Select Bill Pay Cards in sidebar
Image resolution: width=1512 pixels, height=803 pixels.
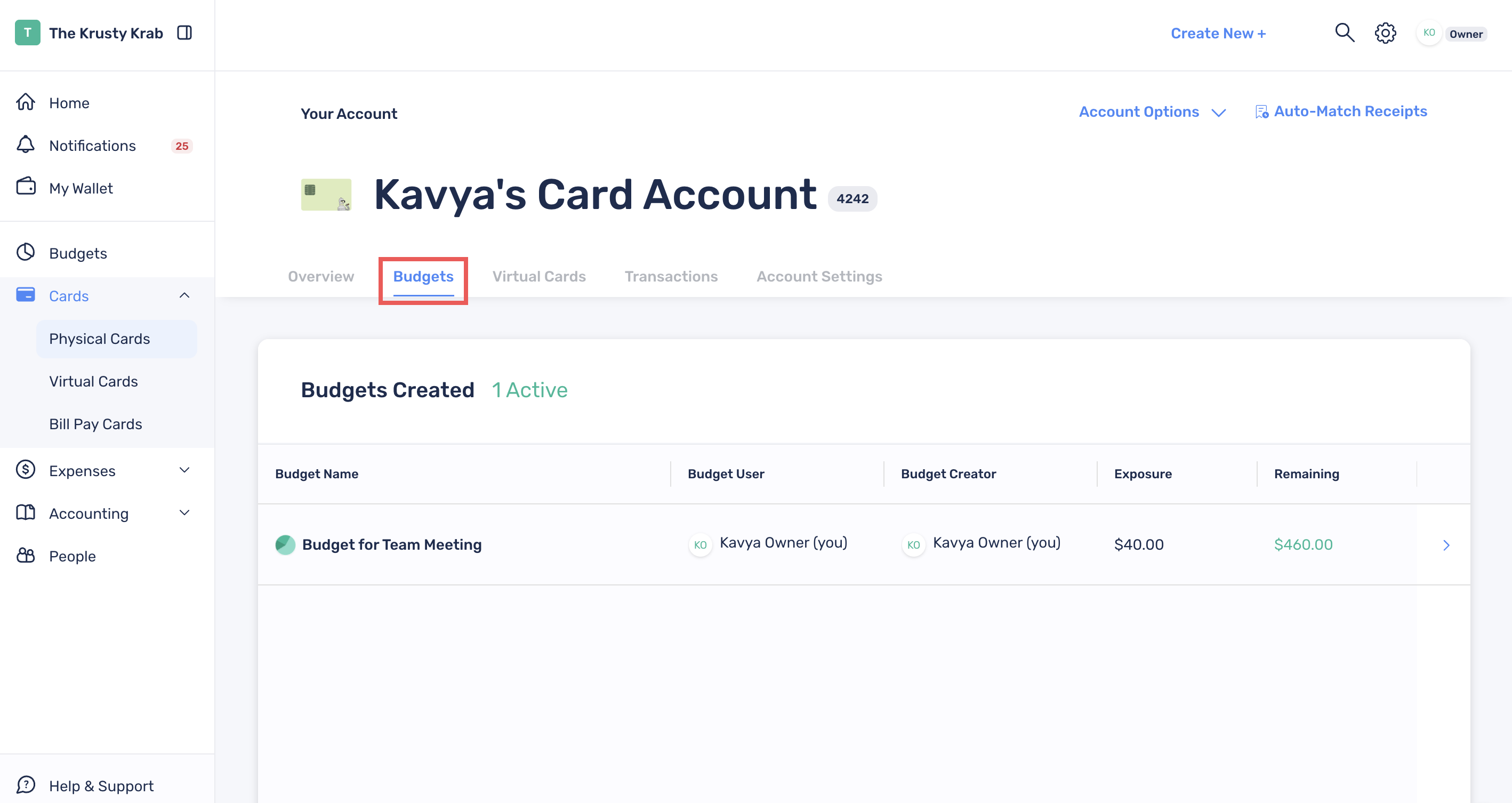[95, 424]
